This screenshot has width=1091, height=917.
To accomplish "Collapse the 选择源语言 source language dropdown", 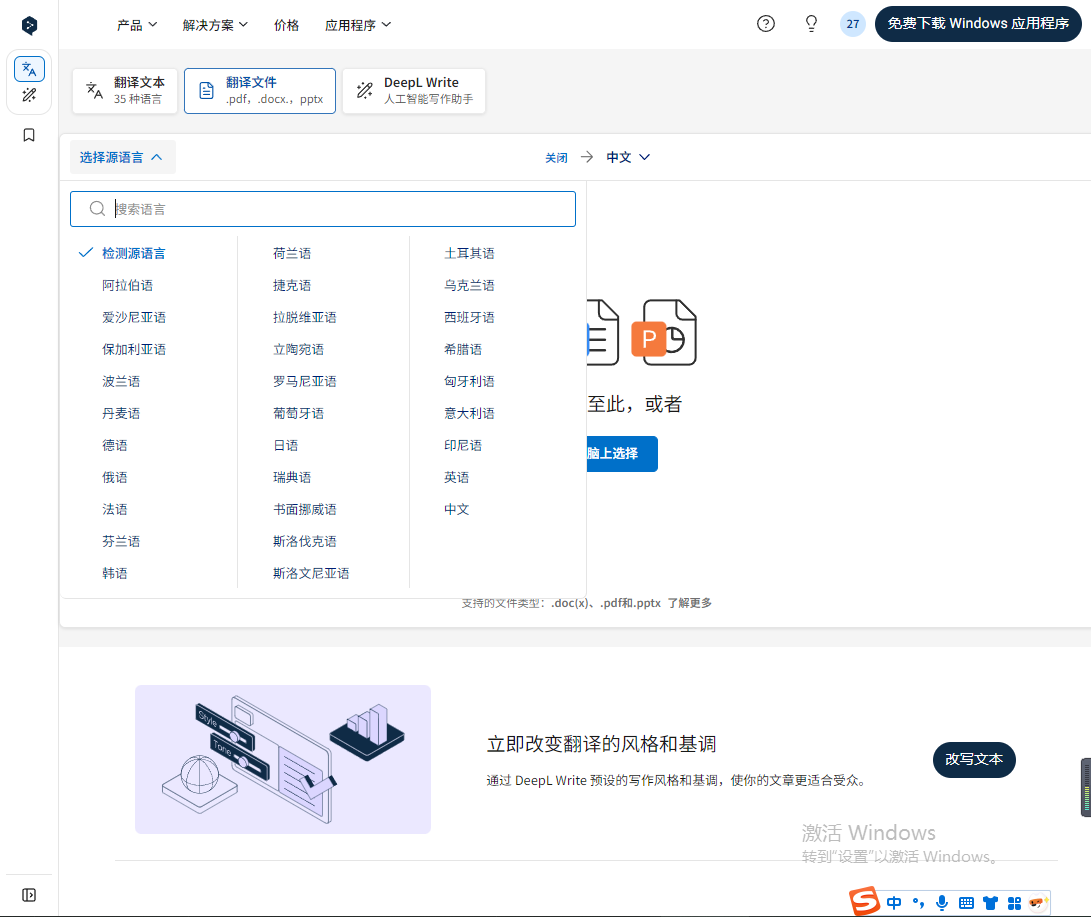I will [x=122, y=157].
